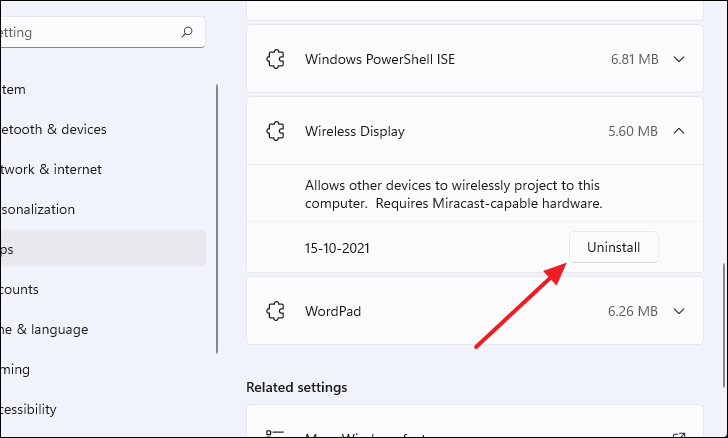Collapse the Wireless Display chevron
The height and width of the screenshot is (438, 728).
(x=680, y=131)
